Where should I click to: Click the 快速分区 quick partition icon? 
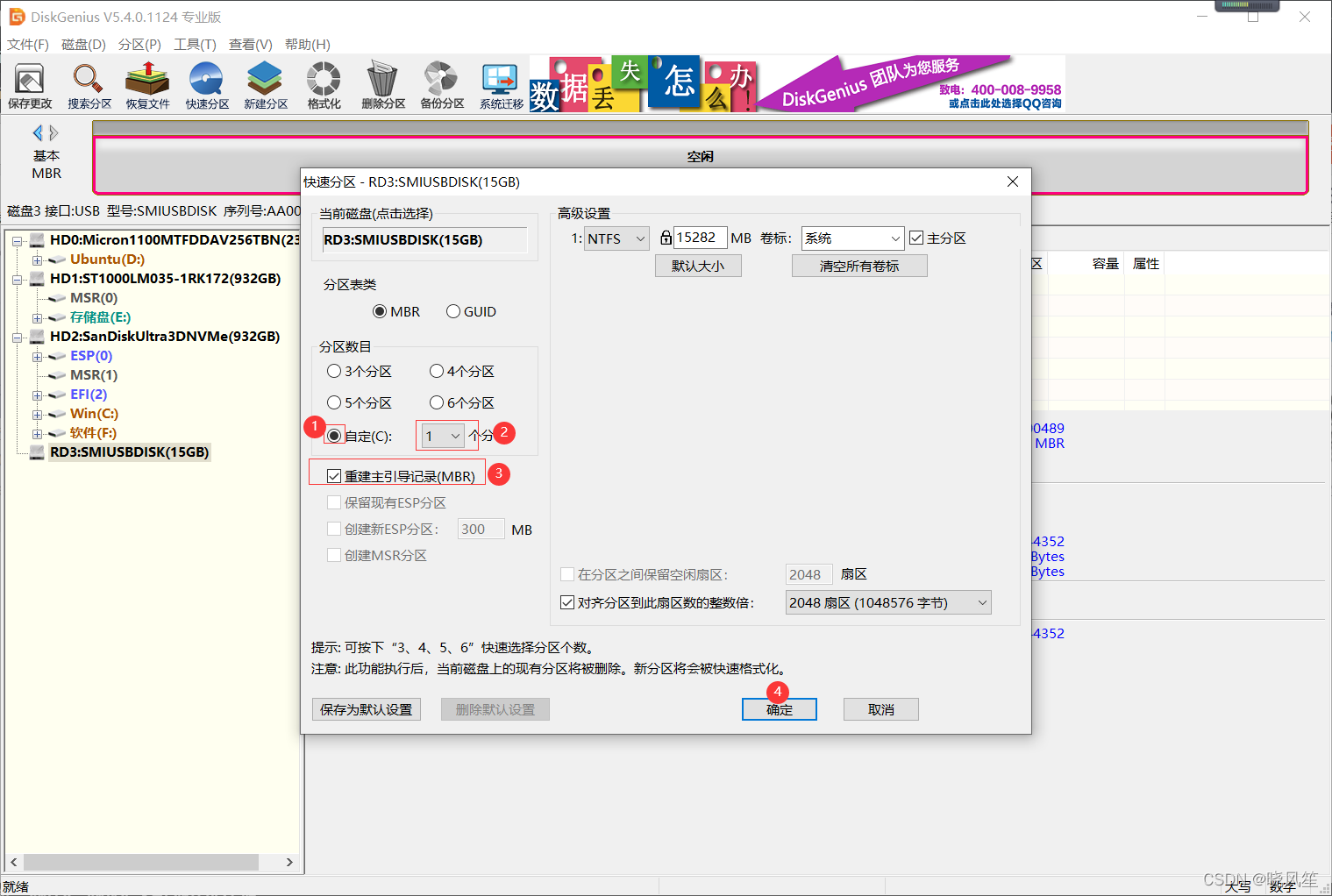tap(206, 85)
